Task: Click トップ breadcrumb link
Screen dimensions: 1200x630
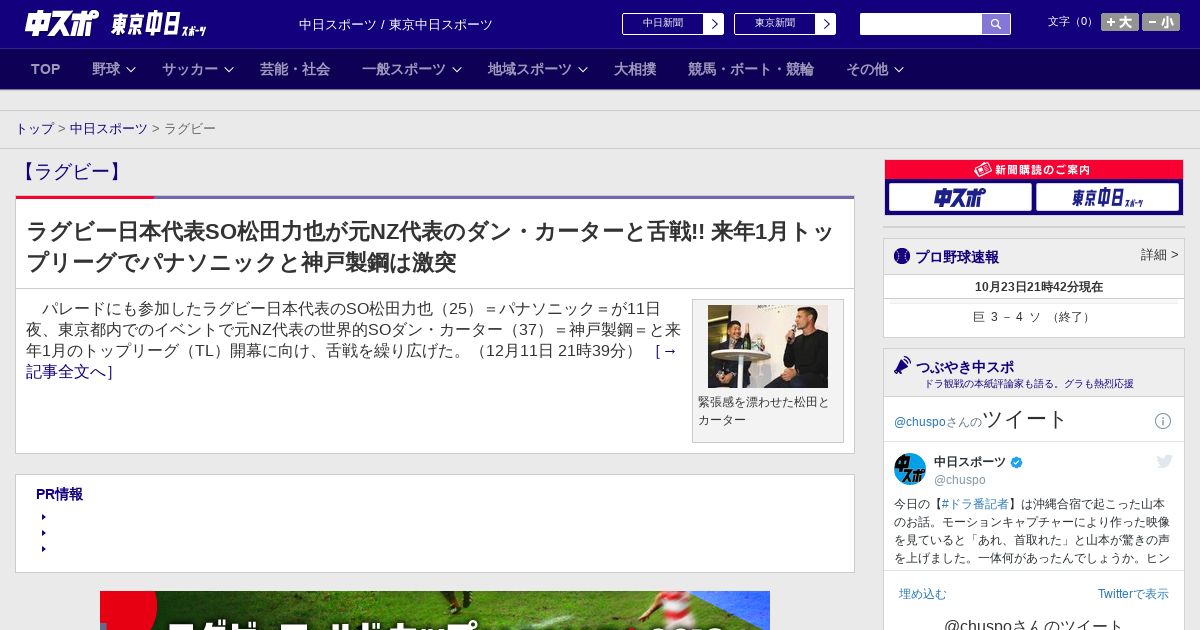Action: (x=34, y=129)
